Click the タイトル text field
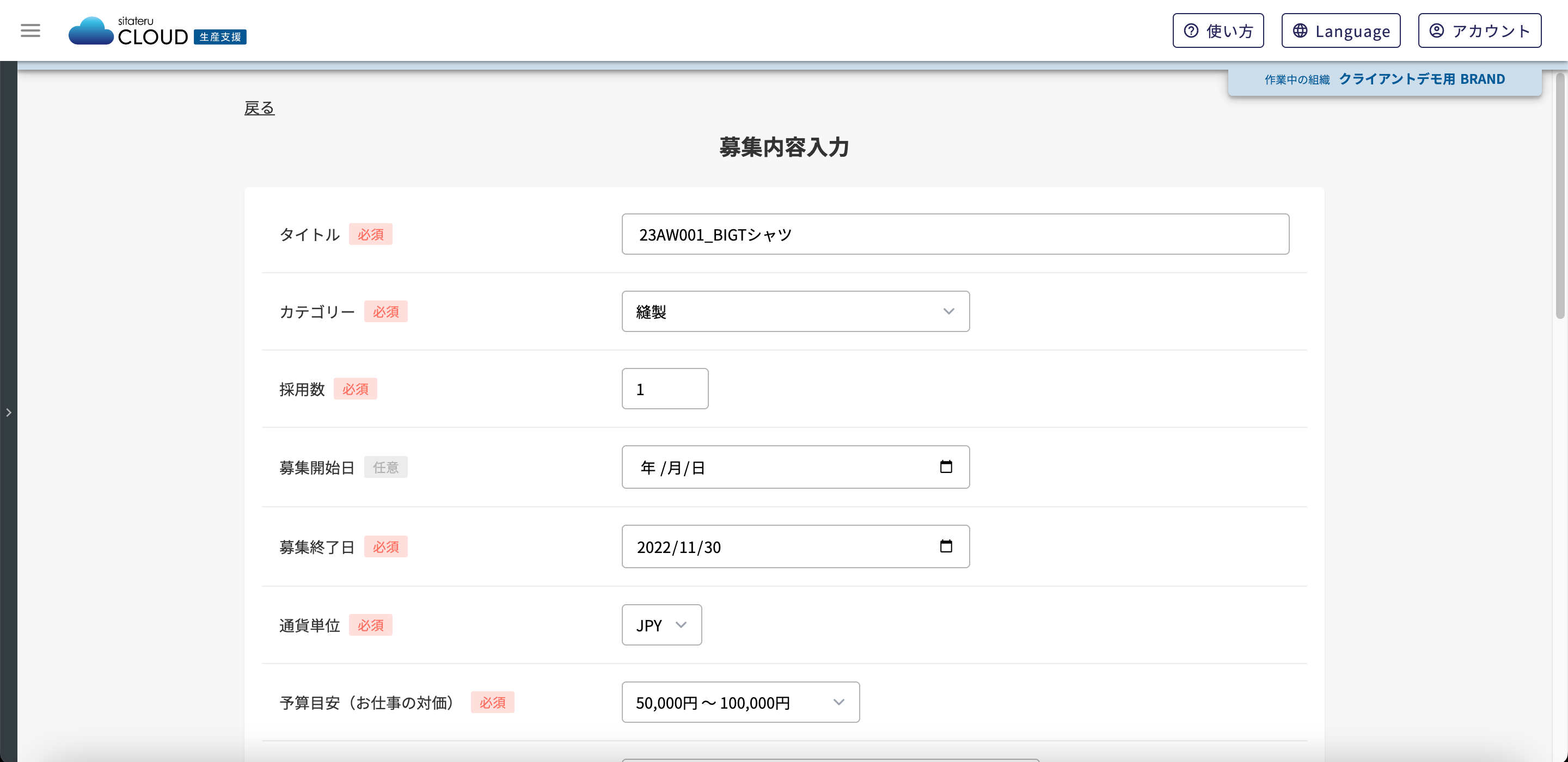This screenshot has width=1568, height=762. tap(954, 235)
